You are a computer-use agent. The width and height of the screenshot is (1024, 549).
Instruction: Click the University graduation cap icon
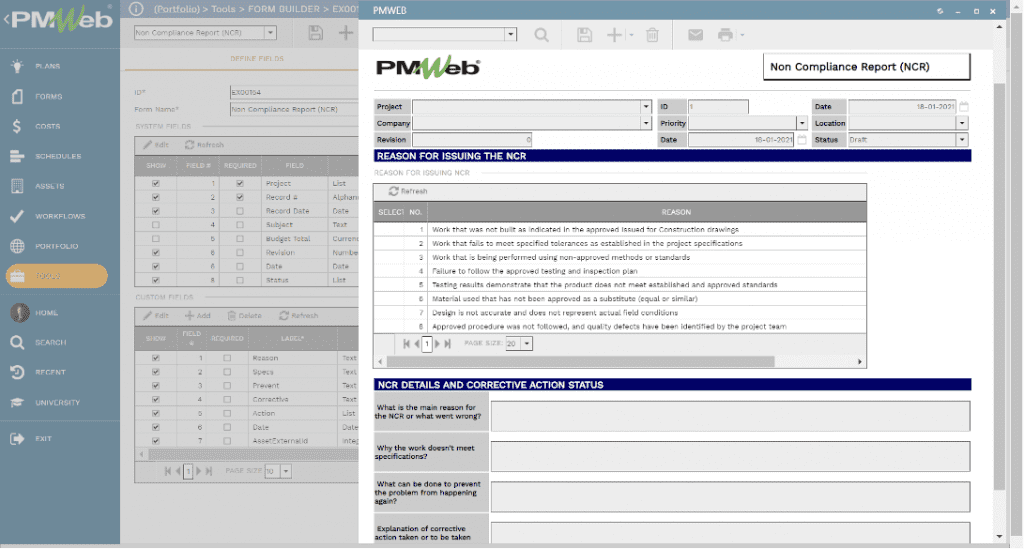point(17,403)
